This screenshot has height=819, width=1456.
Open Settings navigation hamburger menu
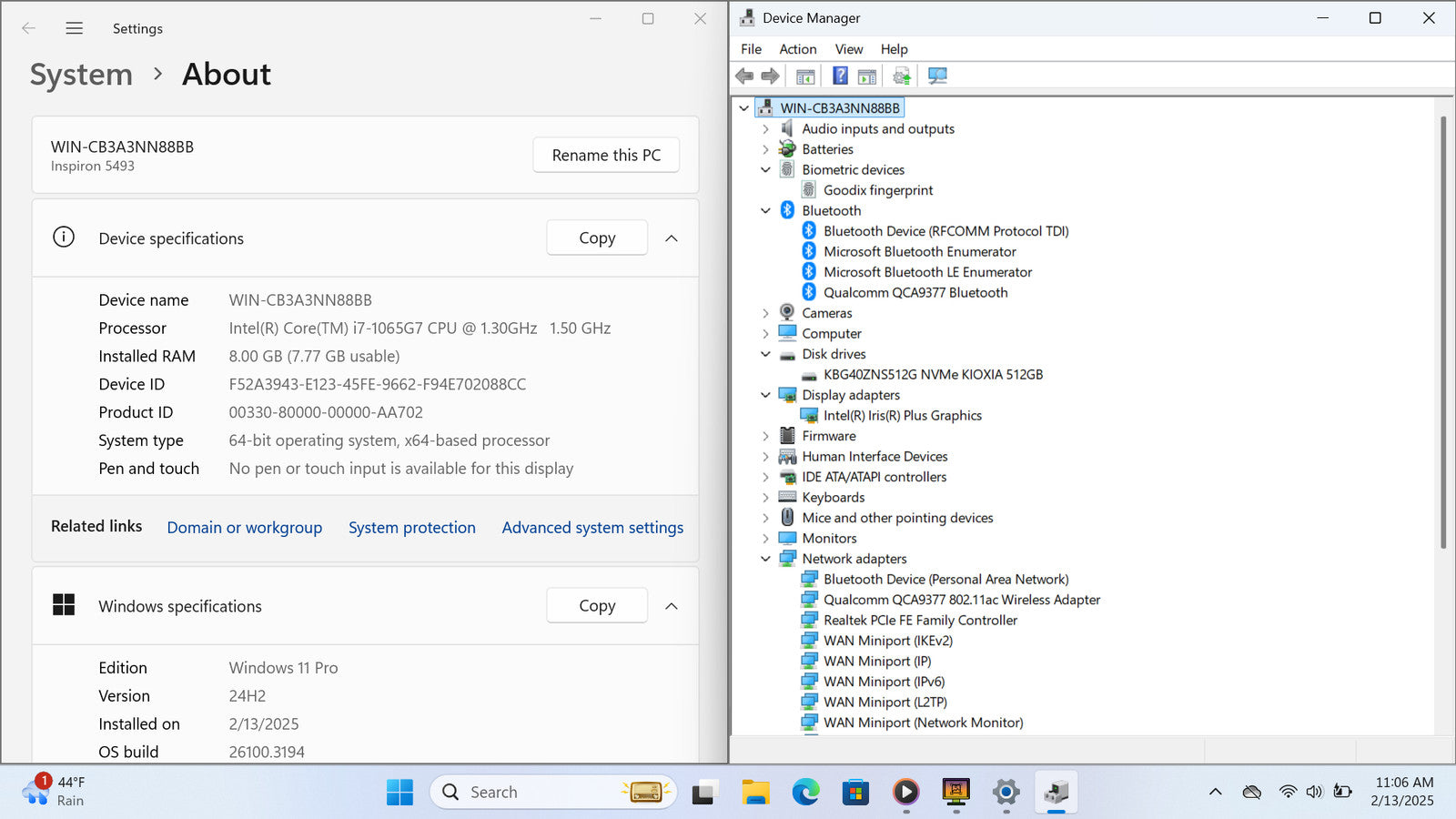[75, 28]
